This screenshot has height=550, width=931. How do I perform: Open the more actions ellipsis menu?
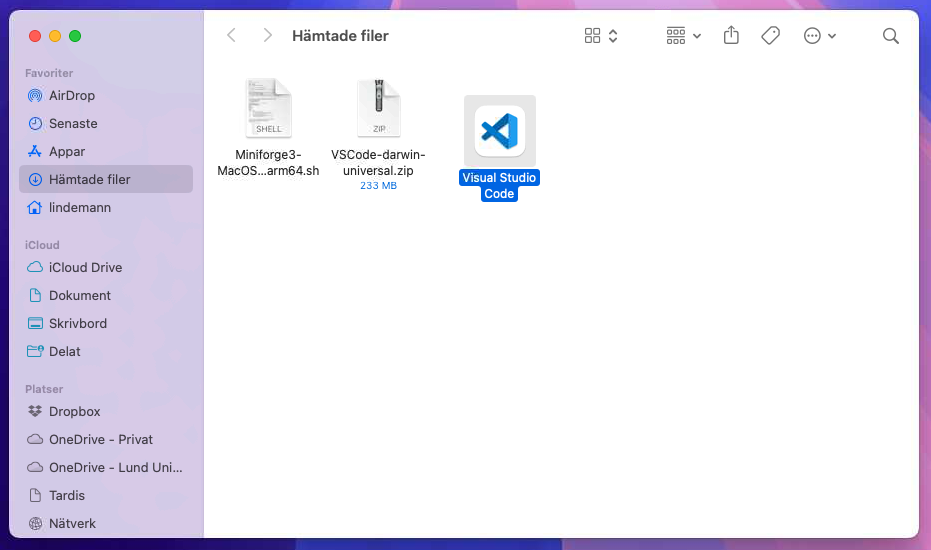819,36
